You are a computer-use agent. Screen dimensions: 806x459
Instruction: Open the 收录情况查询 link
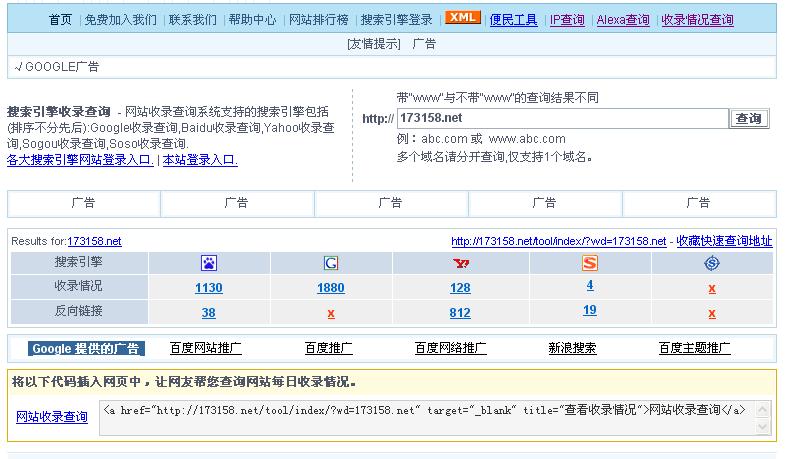(698, 20)
